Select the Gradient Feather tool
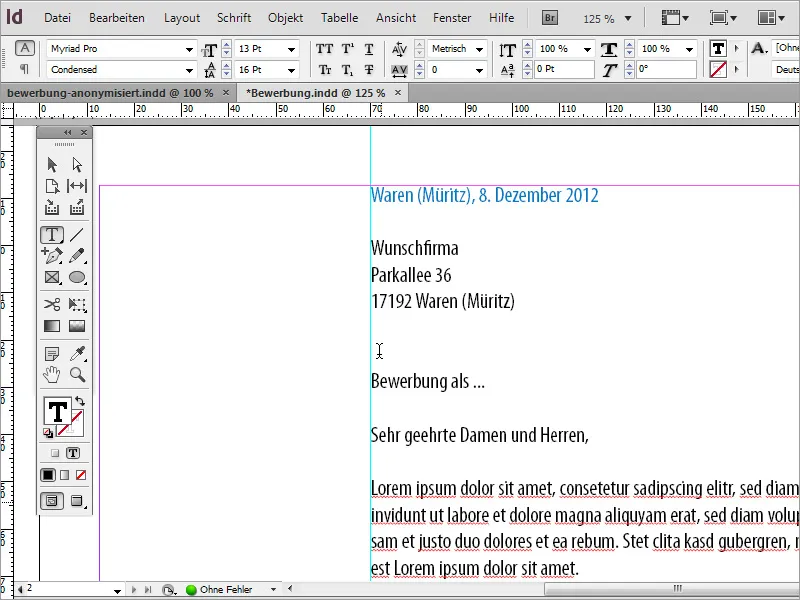 click(x=77, y=326)
